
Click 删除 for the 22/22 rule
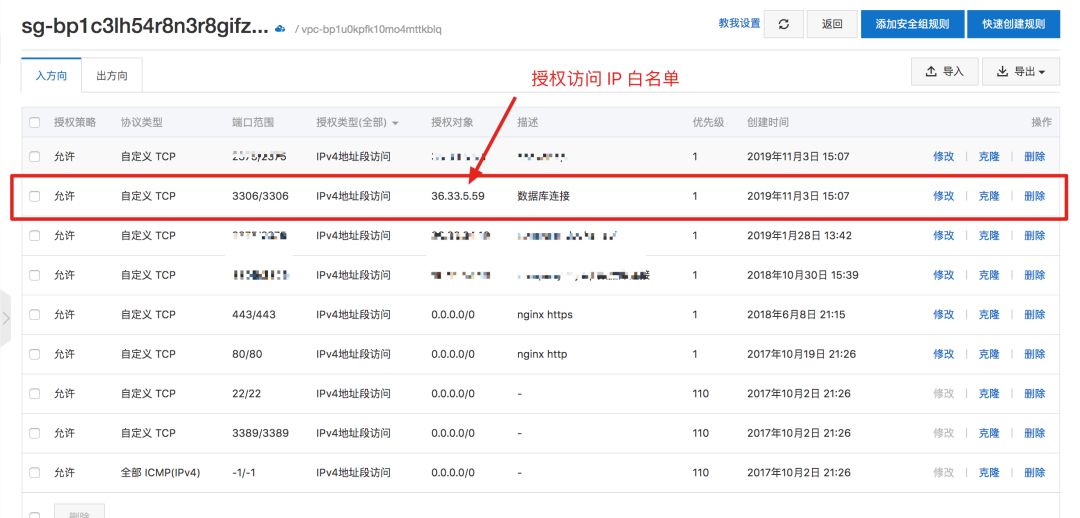pos(1034,394)
